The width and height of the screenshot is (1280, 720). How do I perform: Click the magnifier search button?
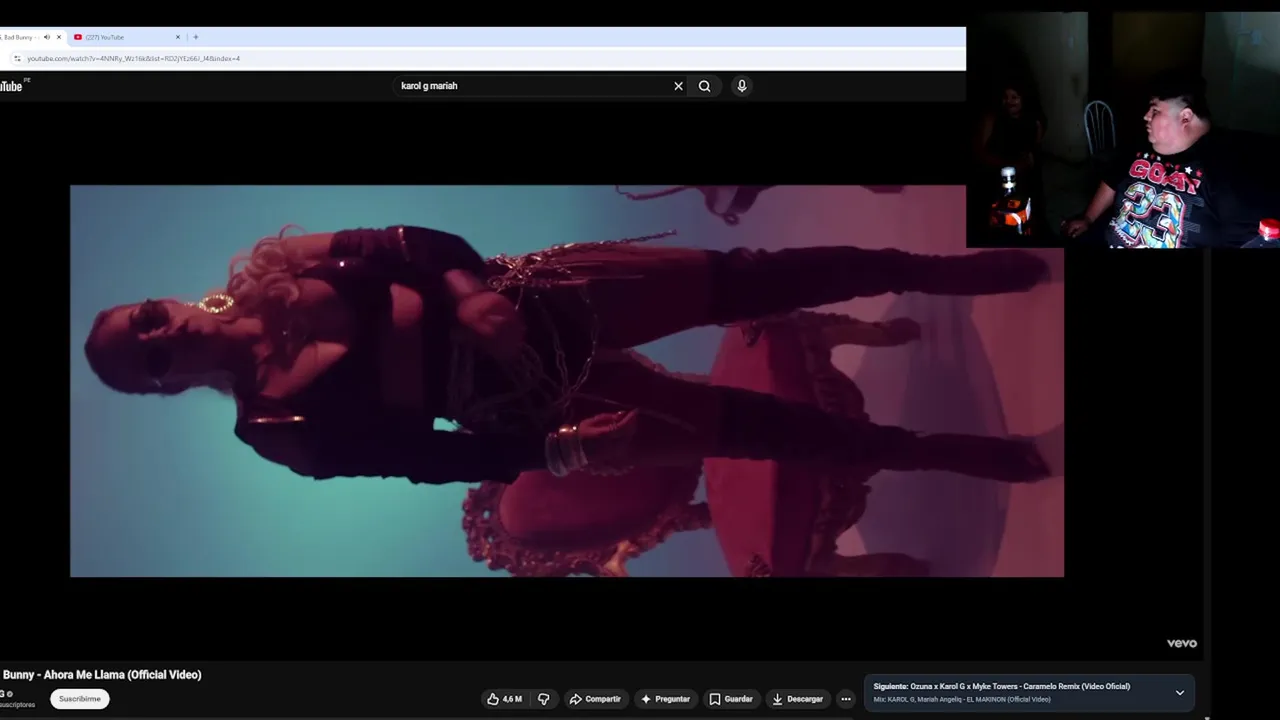point(705,86)
